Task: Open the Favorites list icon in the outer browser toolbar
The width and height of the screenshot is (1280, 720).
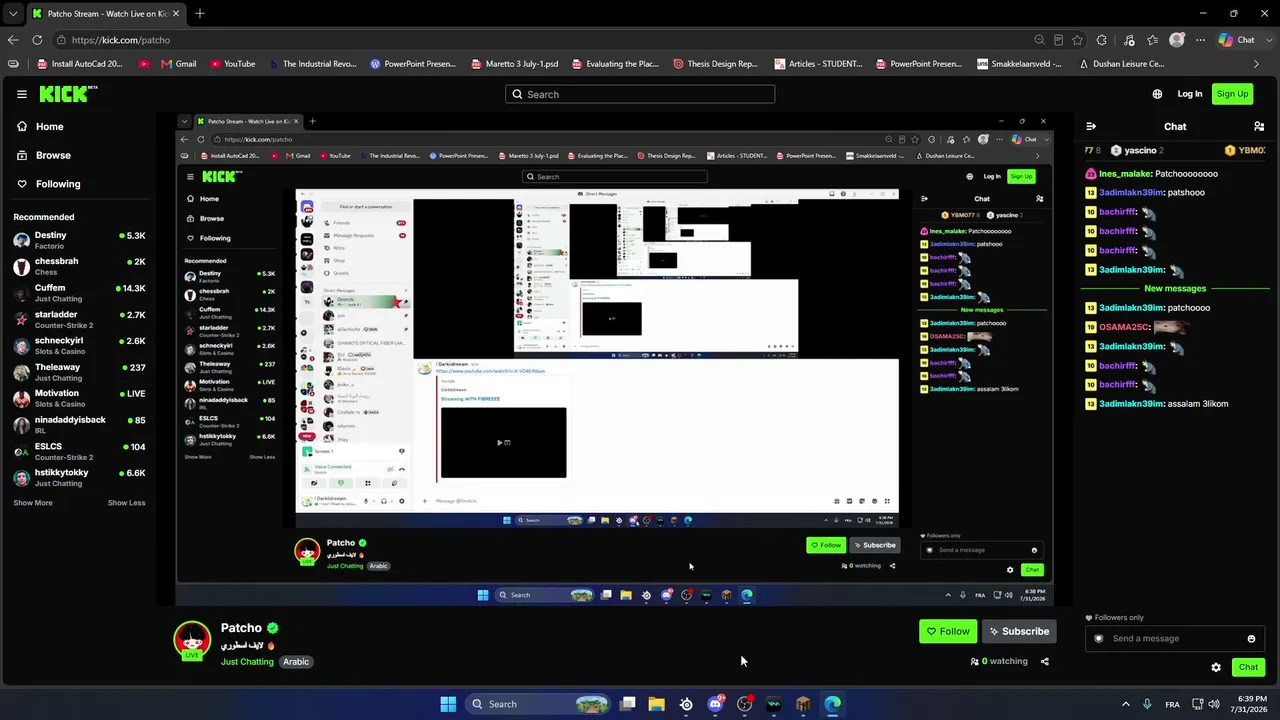Action: click(x=1153, y=40)
